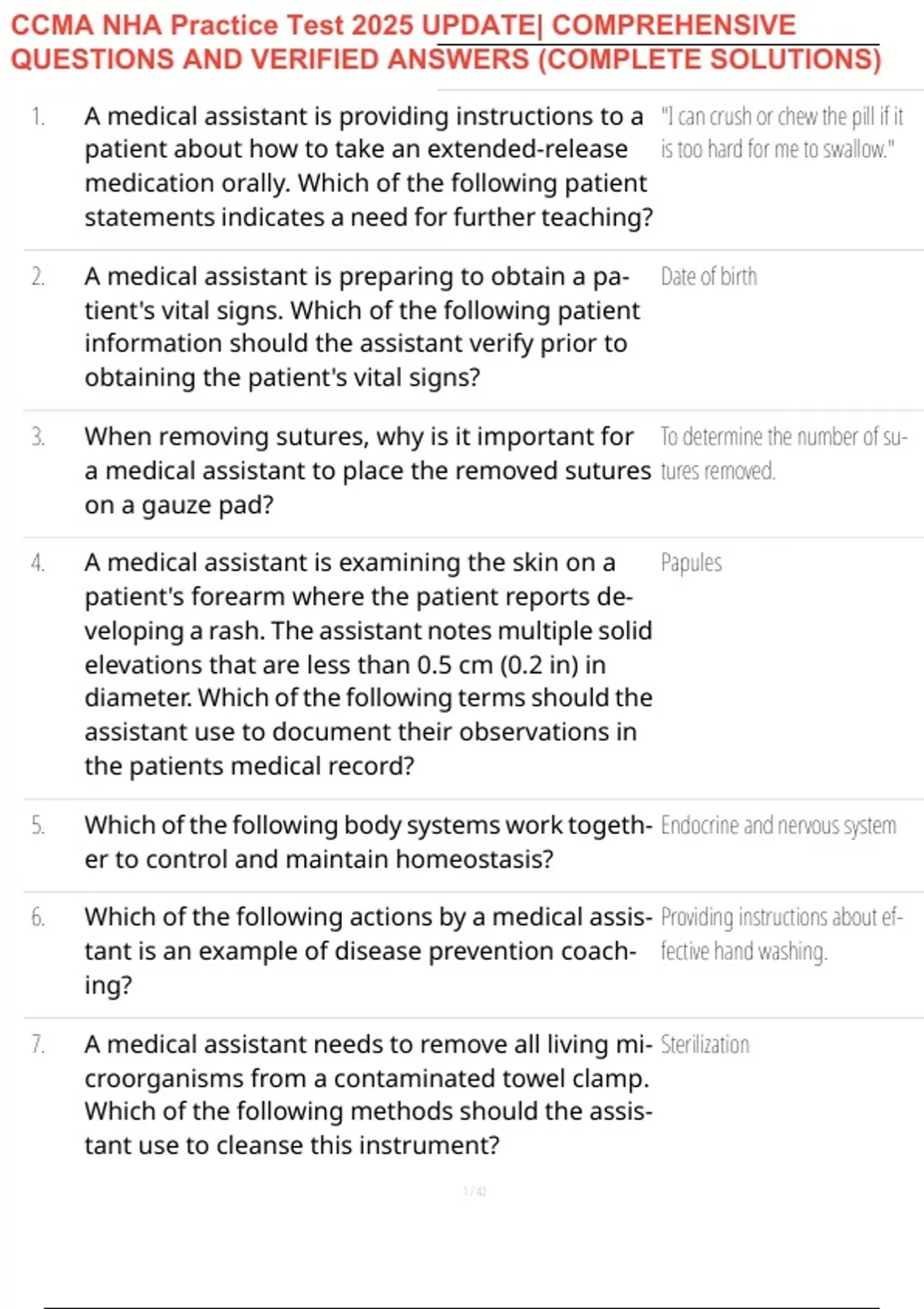
Task: Select the "Endocrine and nervous system" answer
Action: coord(778,825)
